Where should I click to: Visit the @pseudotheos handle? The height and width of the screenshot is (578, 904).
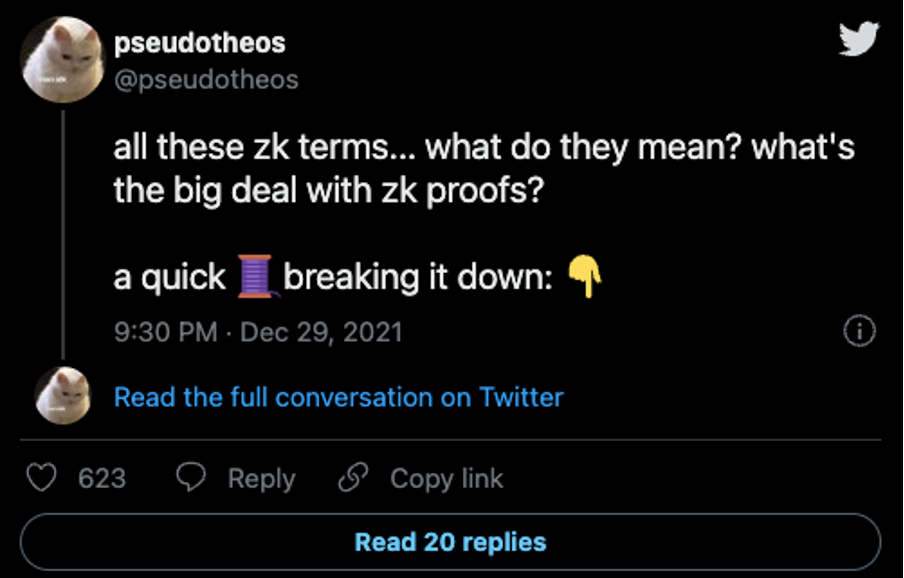(x=206, y=79)
